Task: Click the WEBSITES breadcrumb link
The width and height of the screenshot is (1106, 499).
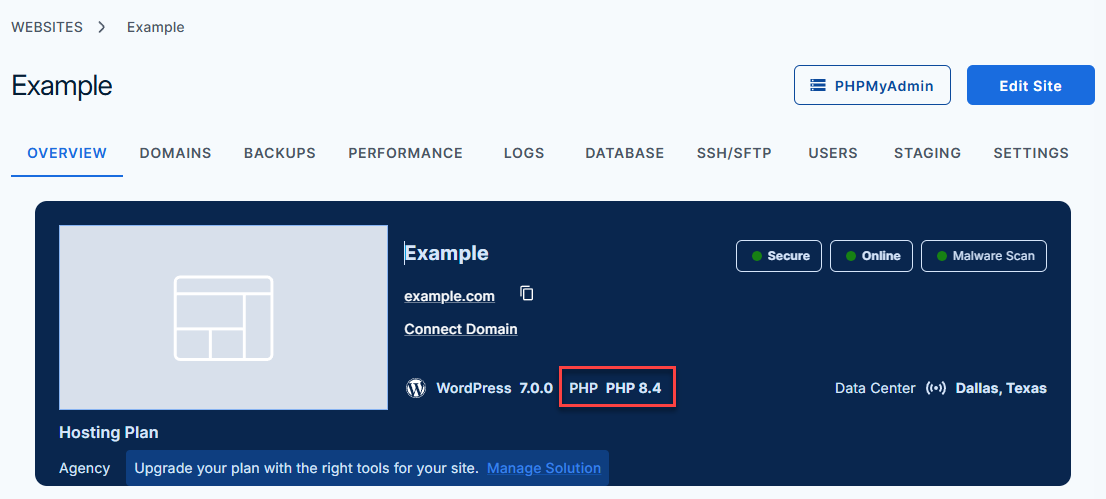Action: click(47, 28)
